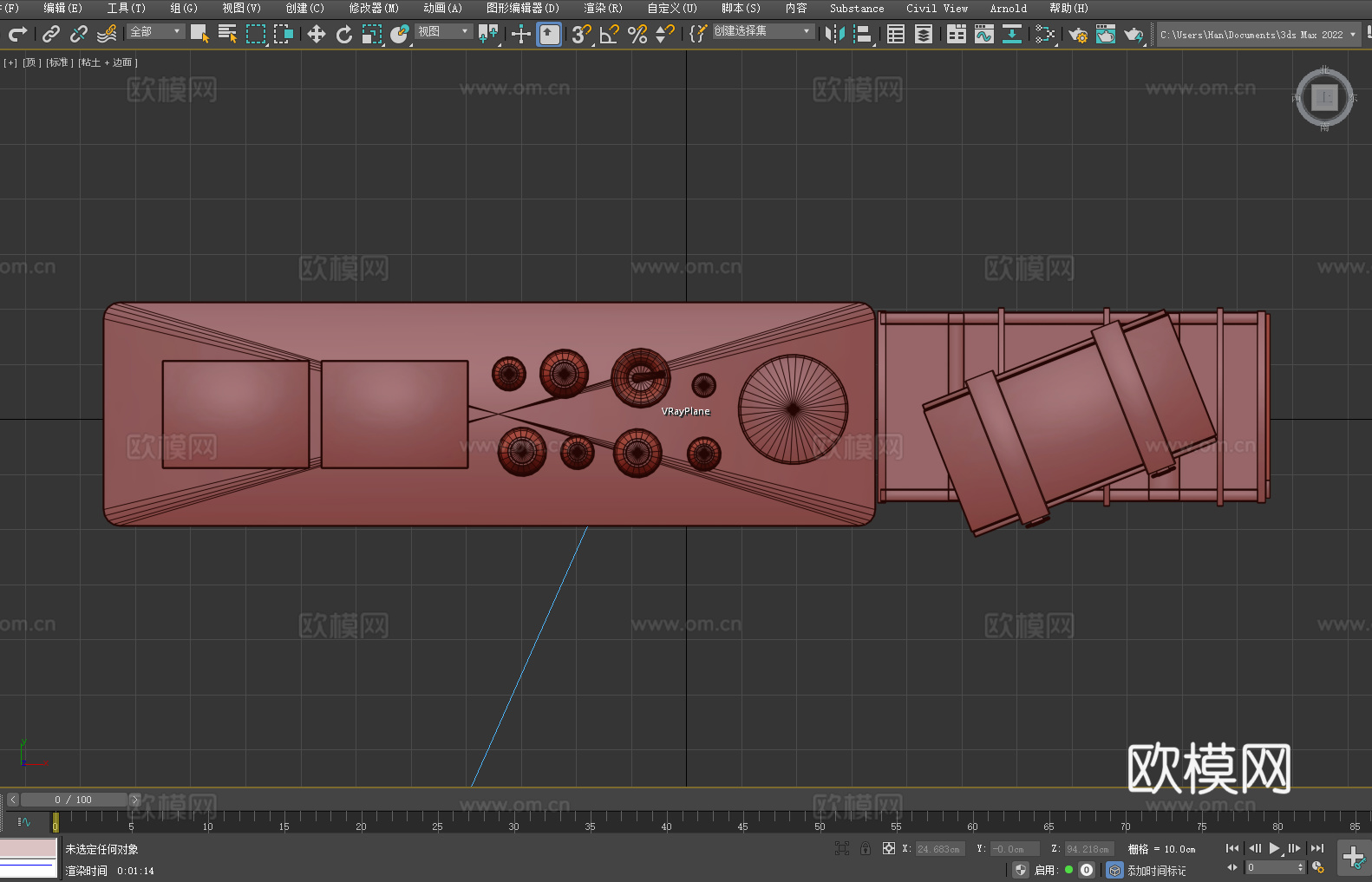The image size is (1372, 882).
Task: Go to end frame button
Action: tap(1317, 848)
